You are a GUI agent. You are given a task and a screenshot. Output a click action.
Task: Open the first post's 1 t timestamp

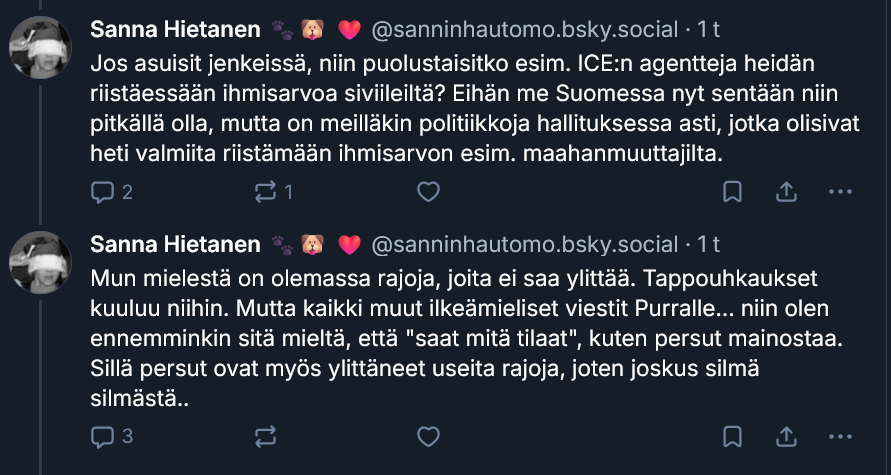click(x=708, y=30)
